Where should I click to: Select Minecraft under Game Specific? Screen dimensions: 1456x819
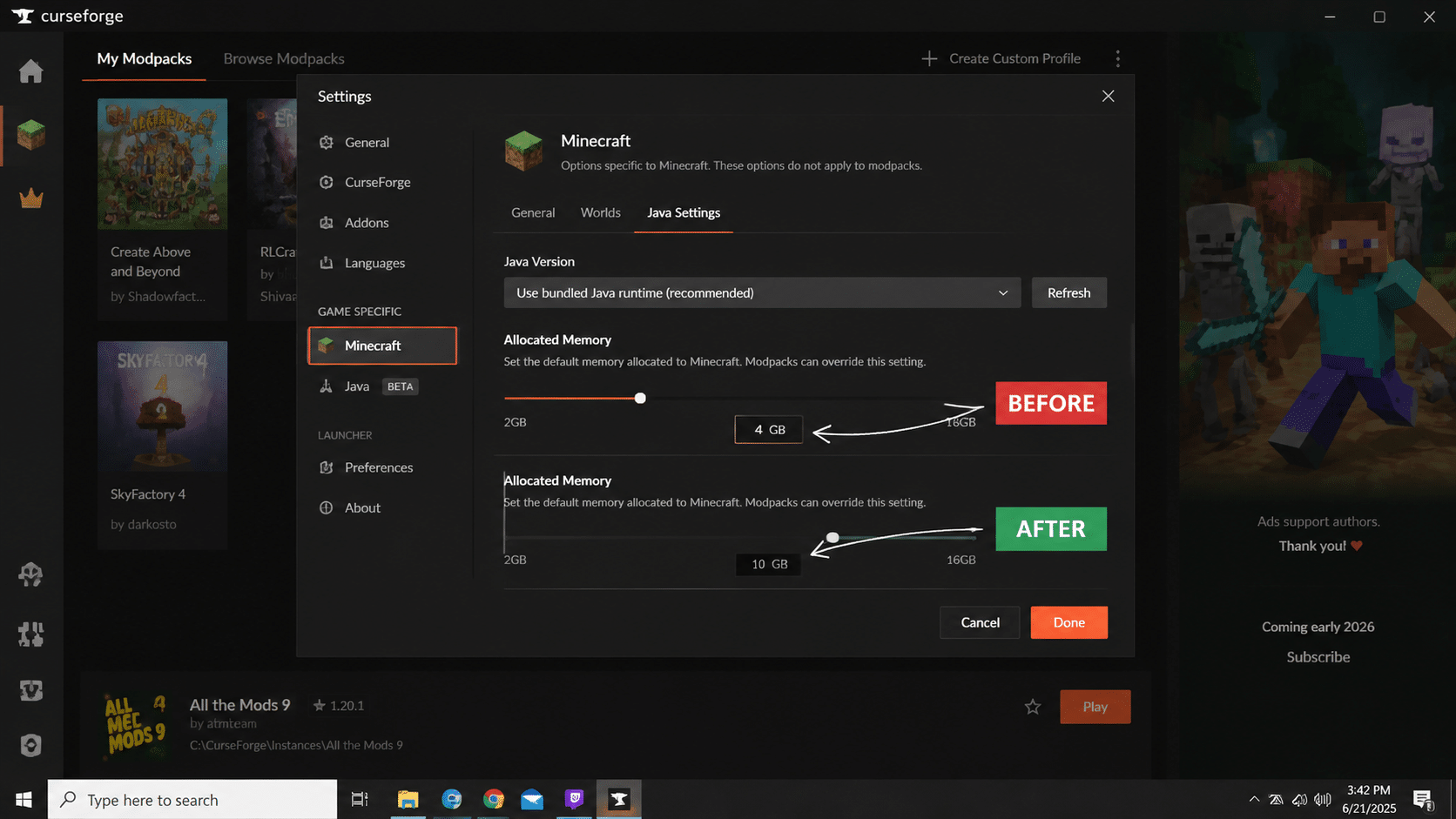[381, 346]
